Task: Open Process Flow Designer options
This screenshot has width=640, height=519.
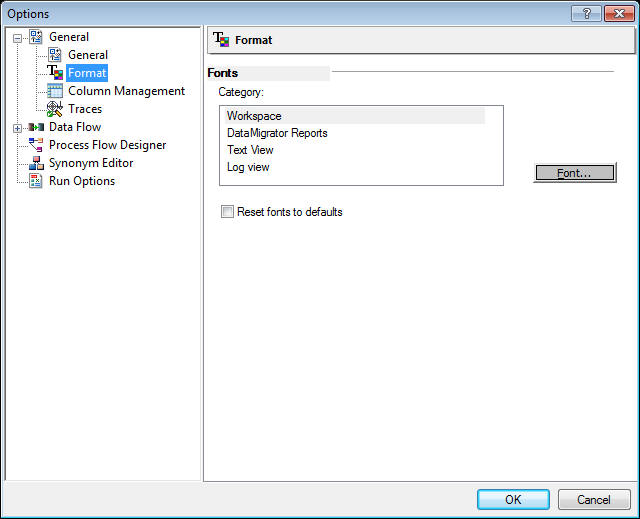Action: (x=107, y=145)
